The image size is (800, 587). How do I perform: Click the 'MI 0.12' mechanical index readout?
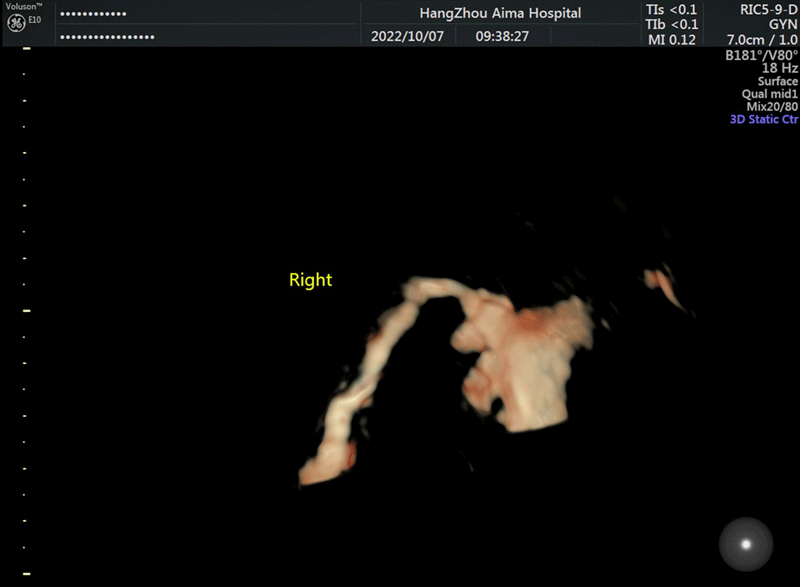671,39
